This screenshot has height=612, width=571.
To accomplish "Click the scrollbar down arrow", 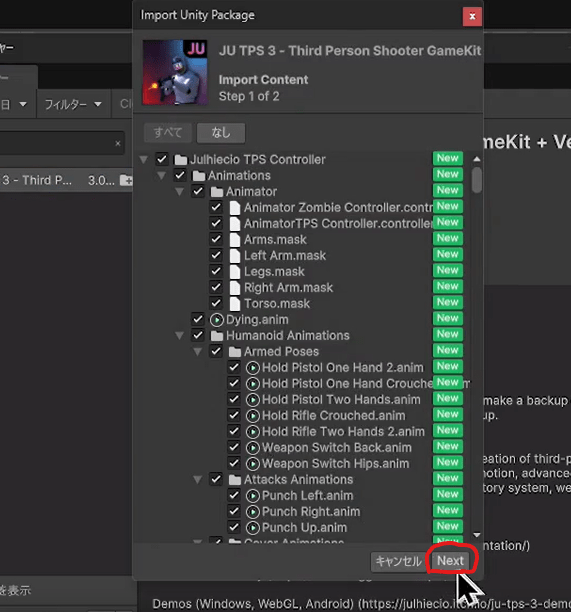I will pos(477,535).
